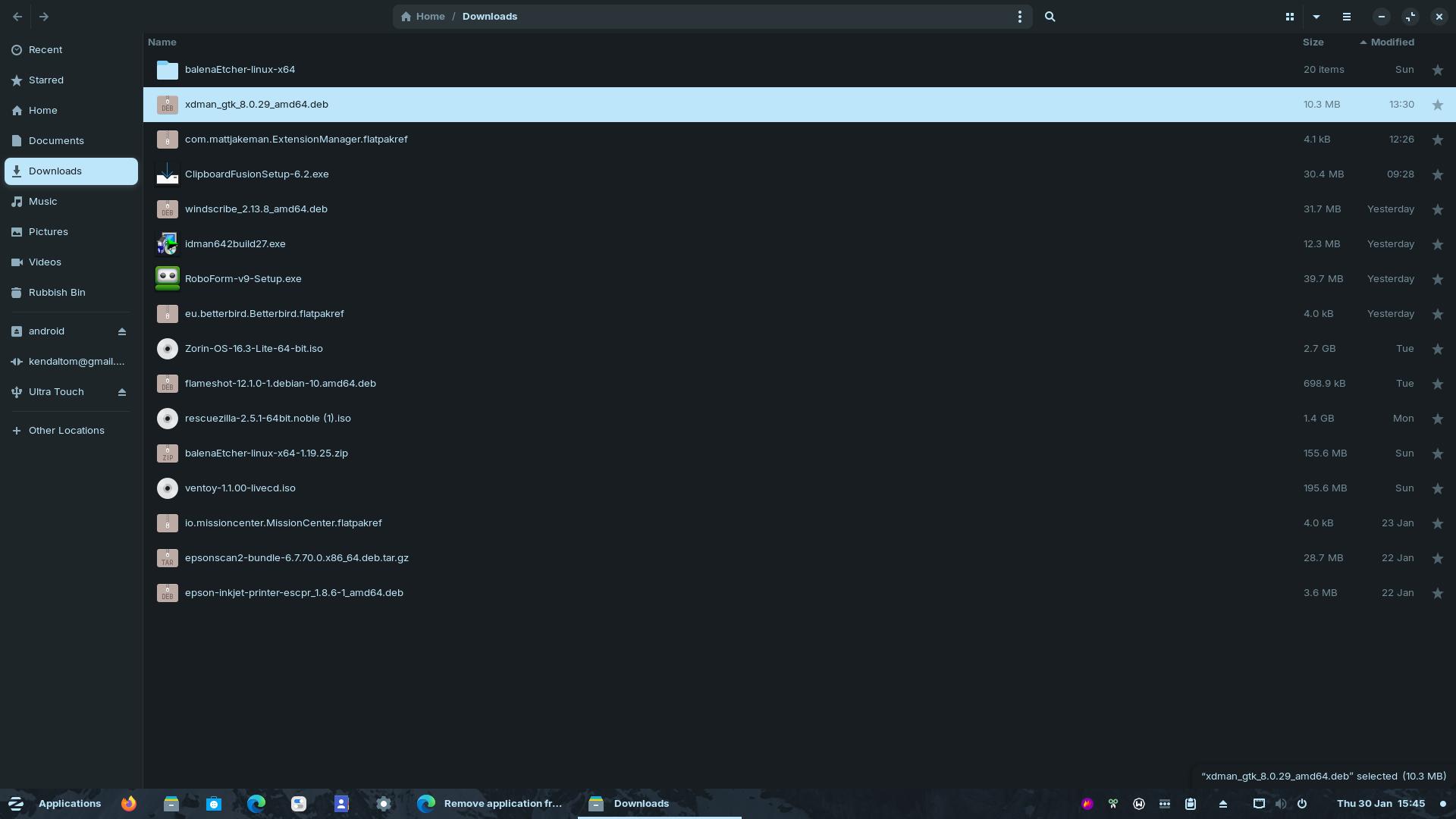Select com.mattjakeman.ExtensionManager.flatpakref file name
Screen dimensions: 1456x819
[x=297, y=140]
